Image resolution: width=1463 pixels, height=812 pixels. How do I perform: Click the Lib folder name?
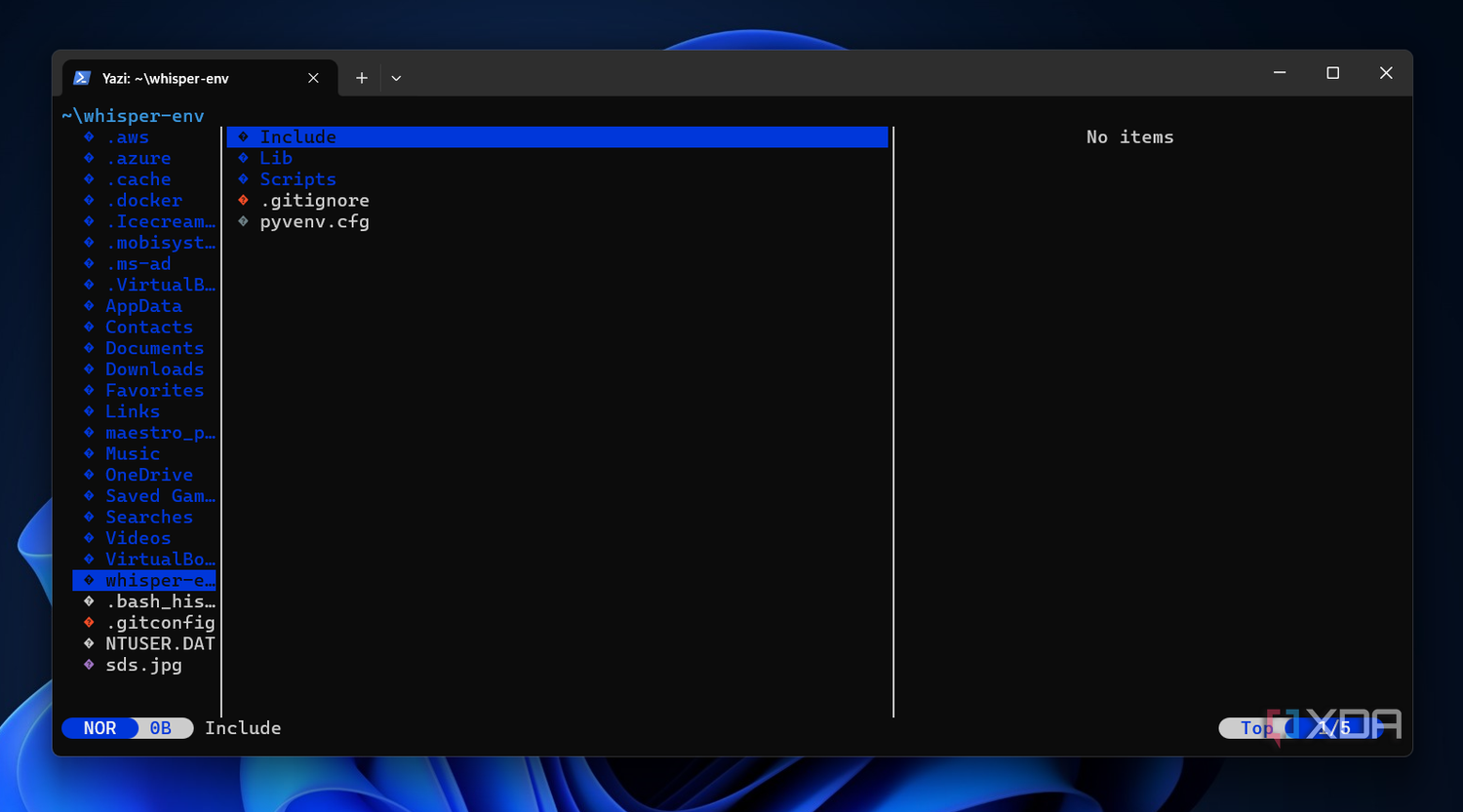tap(276, 158)
